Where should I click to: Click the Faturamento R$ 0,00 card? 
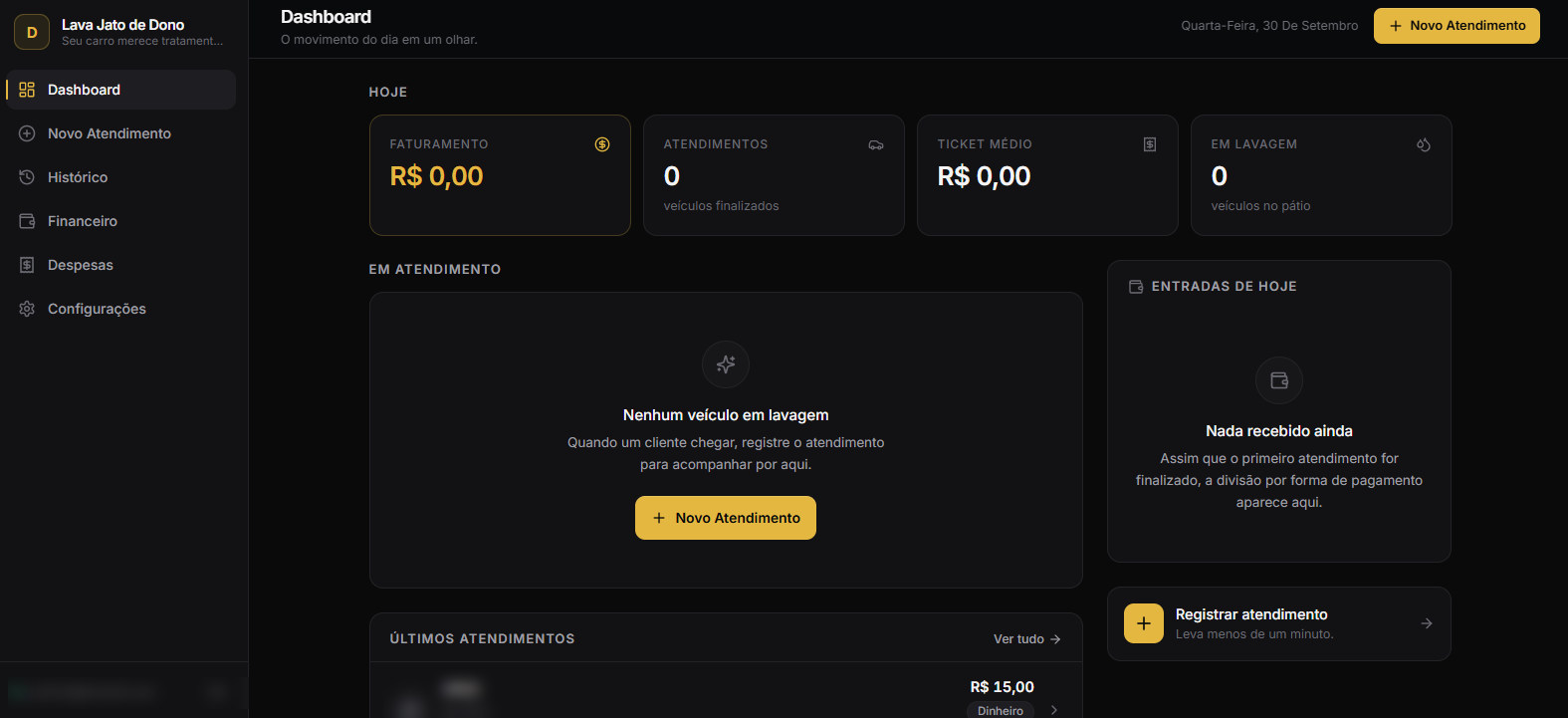(x=500, y=175)
